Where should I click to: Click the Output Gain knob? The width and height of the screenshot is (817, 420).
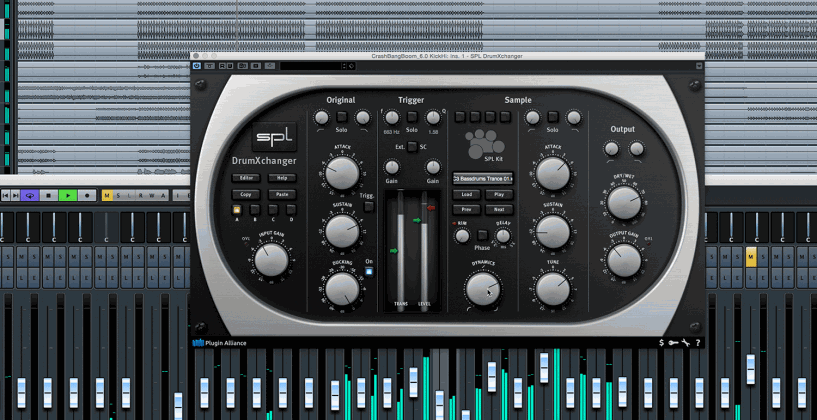pos(624,260)
